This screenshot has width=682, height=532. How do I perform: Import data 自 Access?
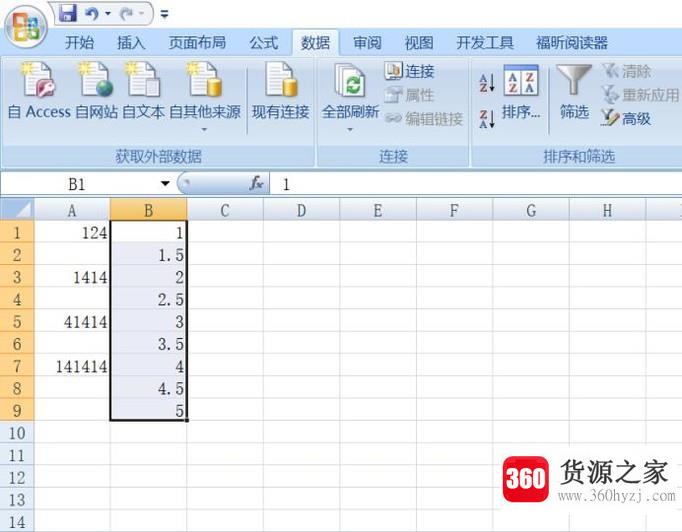coord(39,90)
